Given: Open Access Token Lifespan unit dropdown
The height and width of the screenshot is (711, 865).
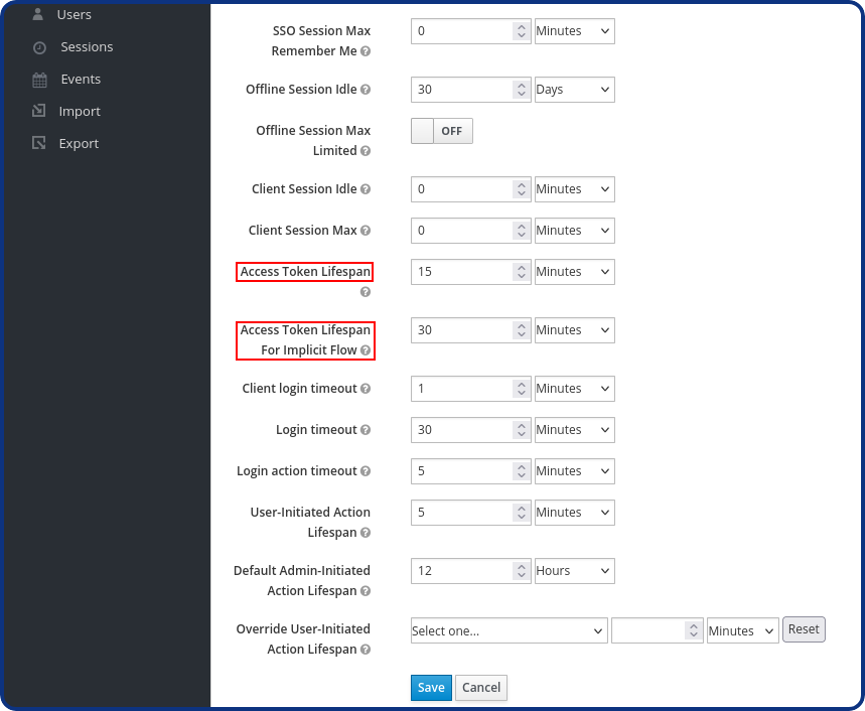Looking at the screenshot, I should (574, 271).
